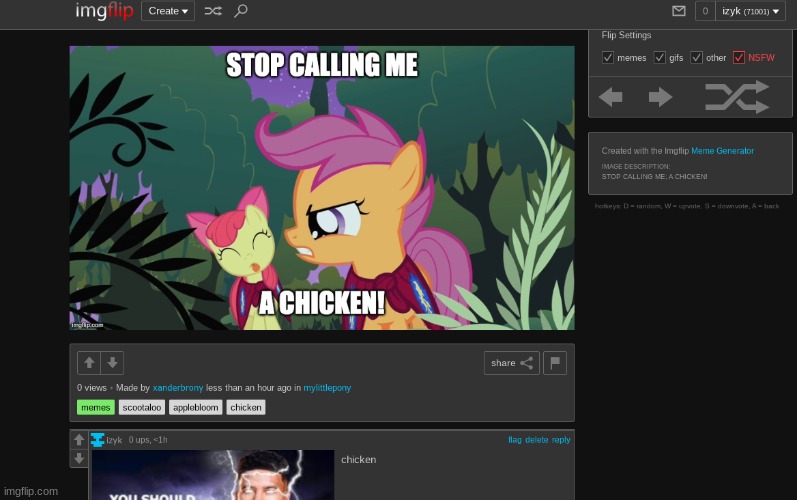
Task: Toggle the NSFW checkbox in Flip Settings
Action: point(739,57)
